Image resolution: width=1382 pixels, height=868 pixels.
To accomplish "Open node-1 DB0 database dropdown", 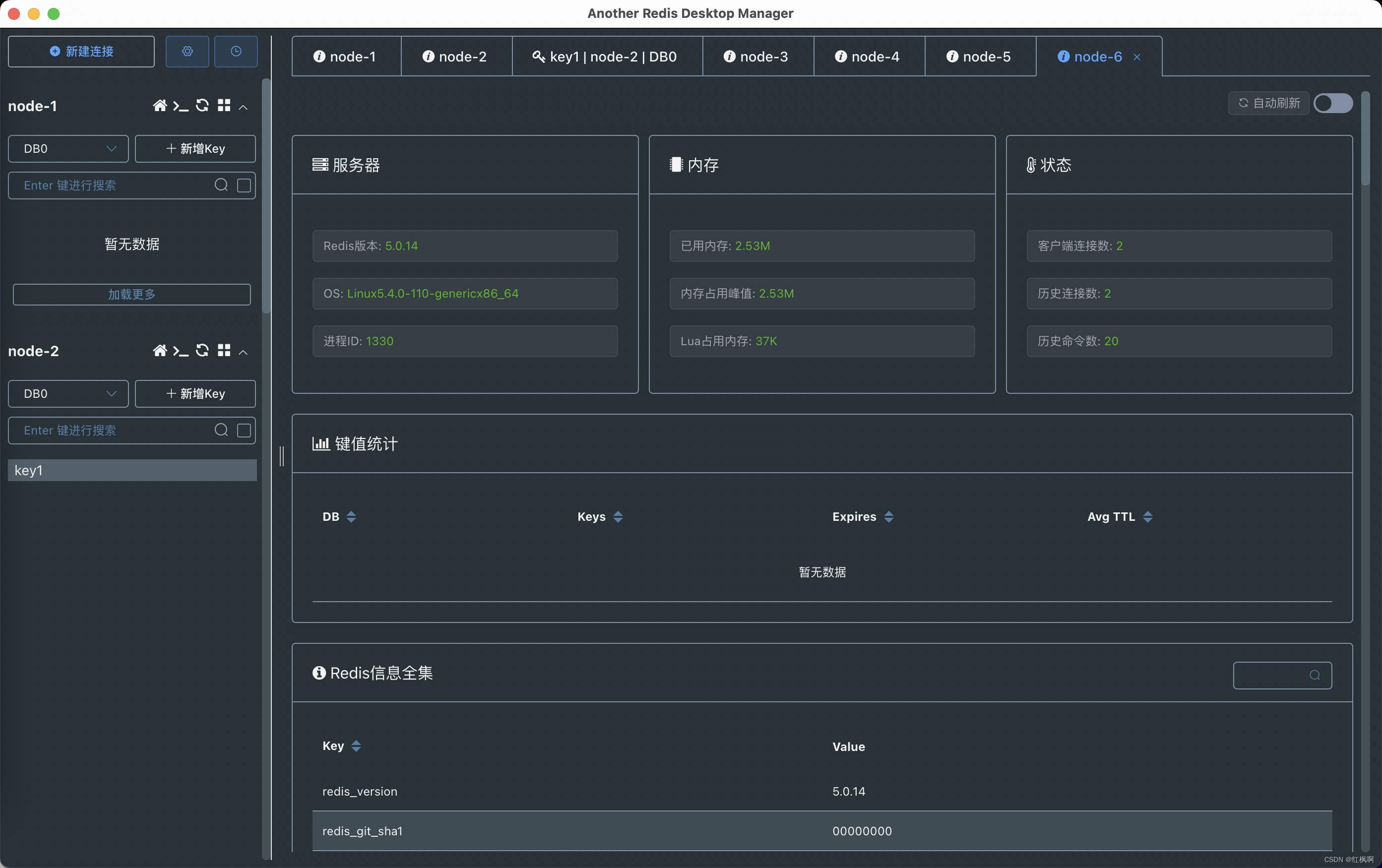I will tap(68, 149).
